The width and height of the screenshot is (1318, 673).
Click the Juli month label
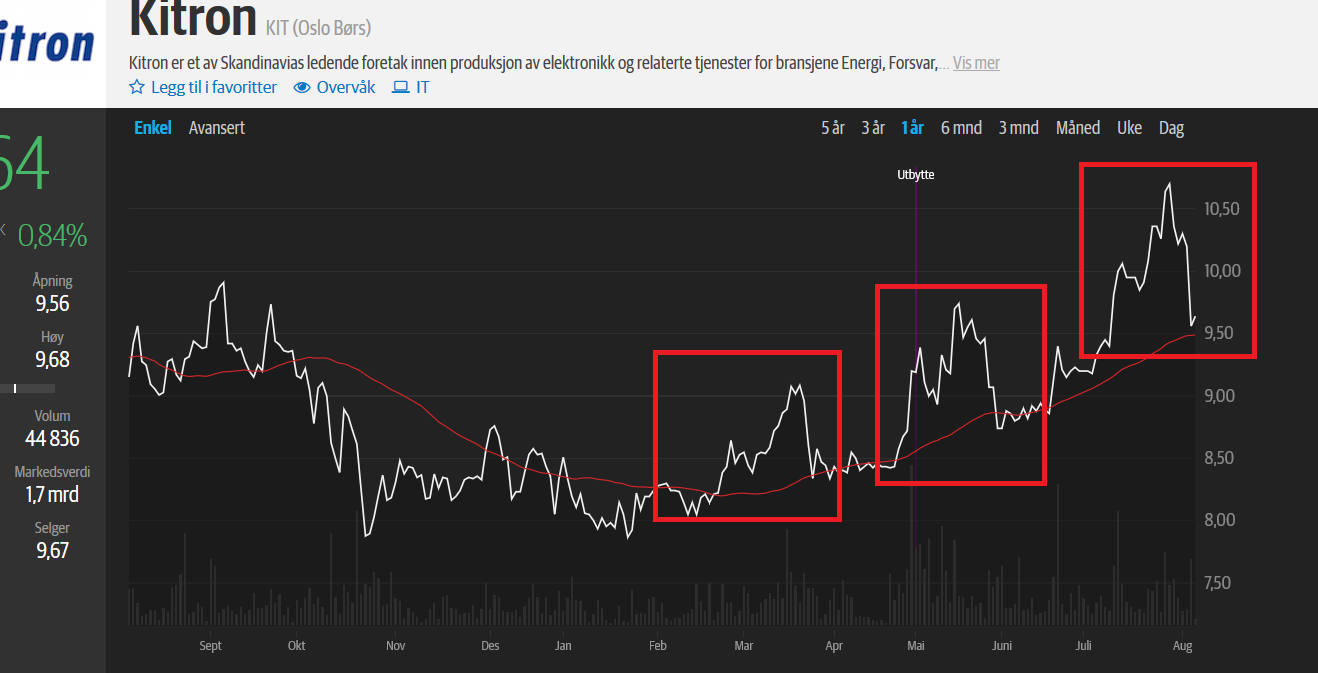tap(1084, 646)
